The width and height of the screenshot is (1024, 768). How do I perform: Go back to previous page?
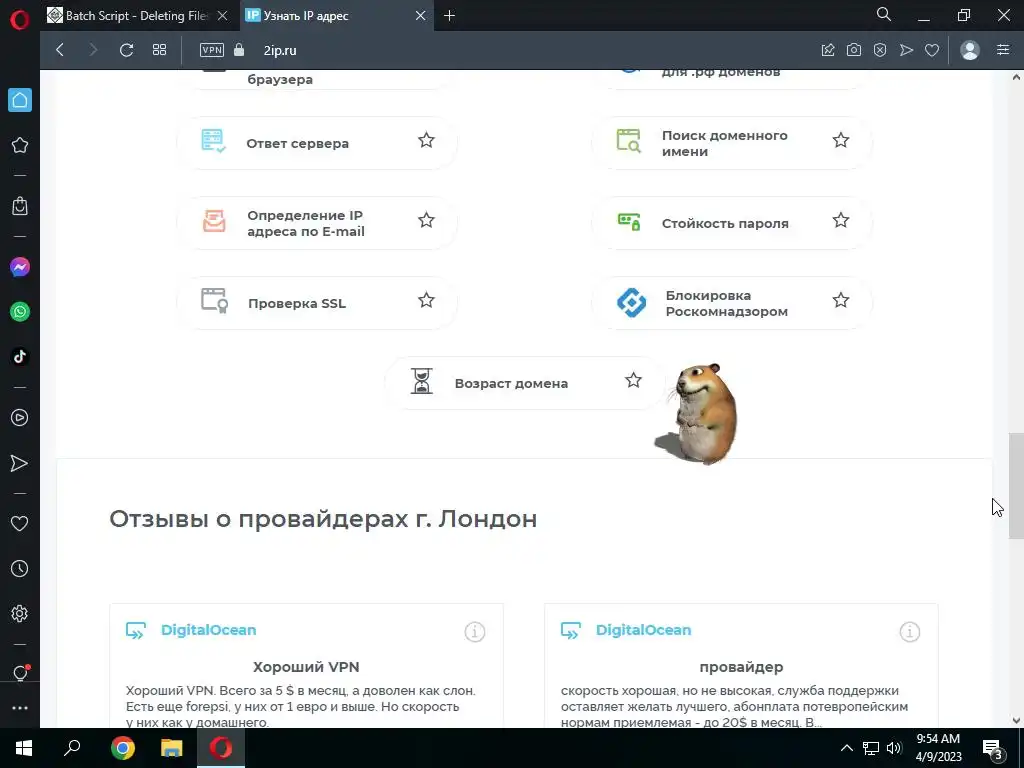(x=60, y=50)
